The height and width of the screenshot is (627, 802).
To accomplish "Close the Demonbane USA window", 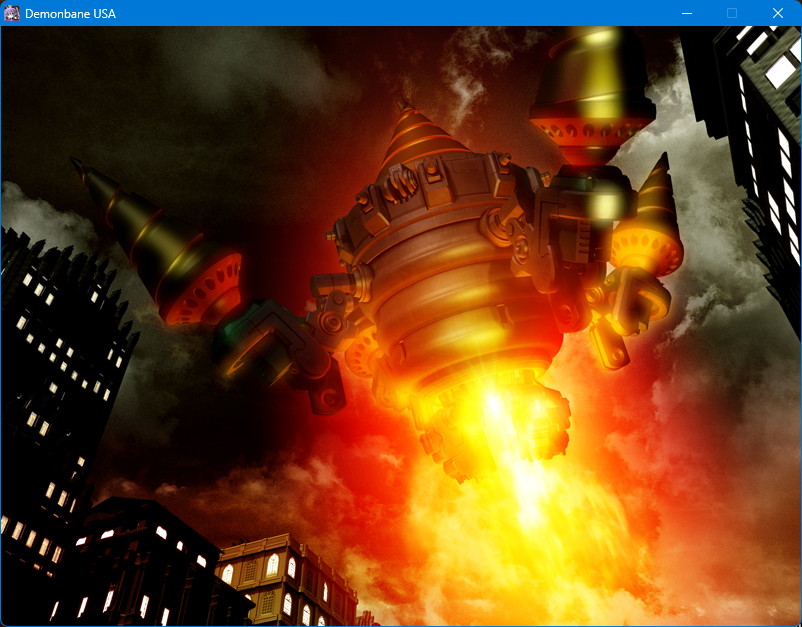I will tap(778, 13).
